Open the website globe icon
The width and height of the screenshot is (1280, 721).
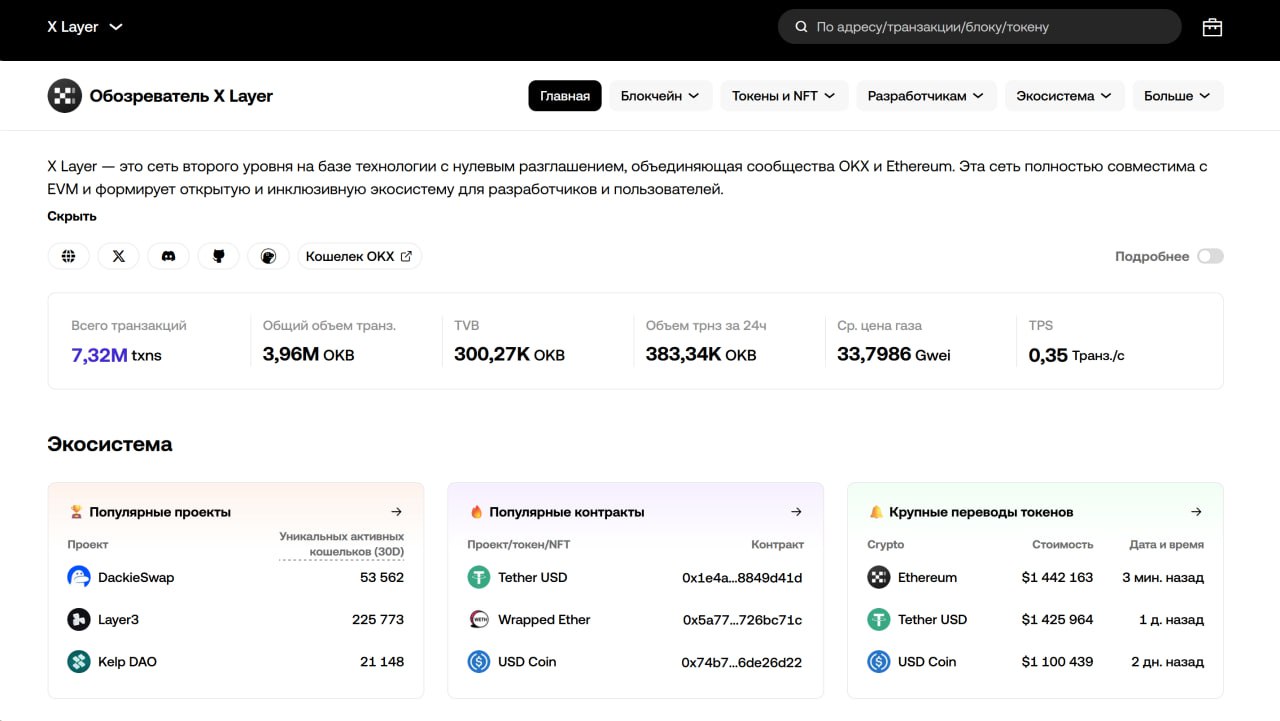click(x=69, y=256)
